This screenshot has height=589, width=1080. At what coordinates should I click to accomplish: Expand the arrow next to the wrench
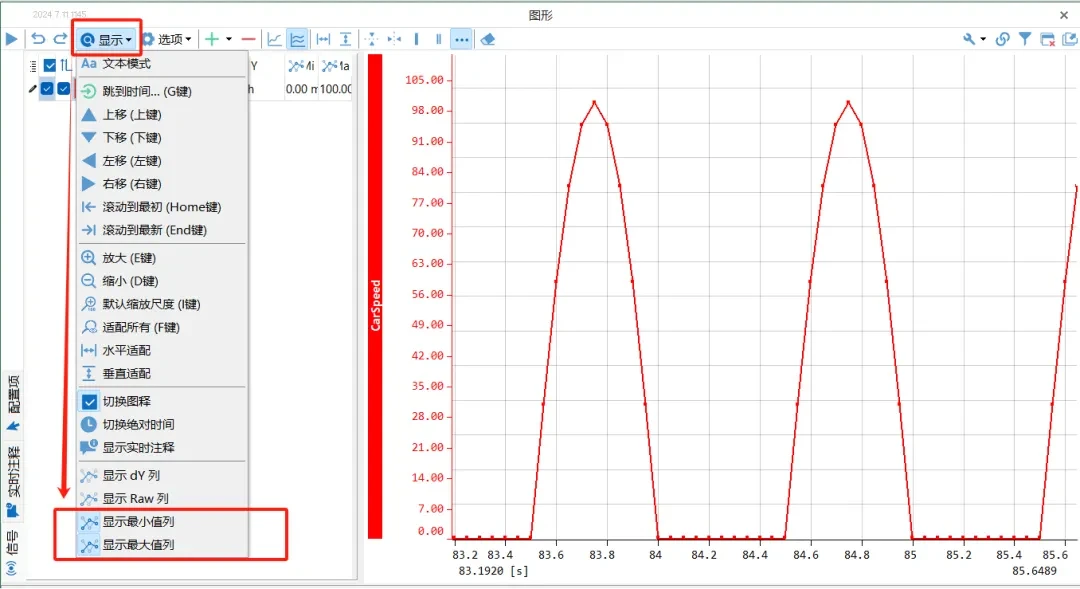click(983, 39)
